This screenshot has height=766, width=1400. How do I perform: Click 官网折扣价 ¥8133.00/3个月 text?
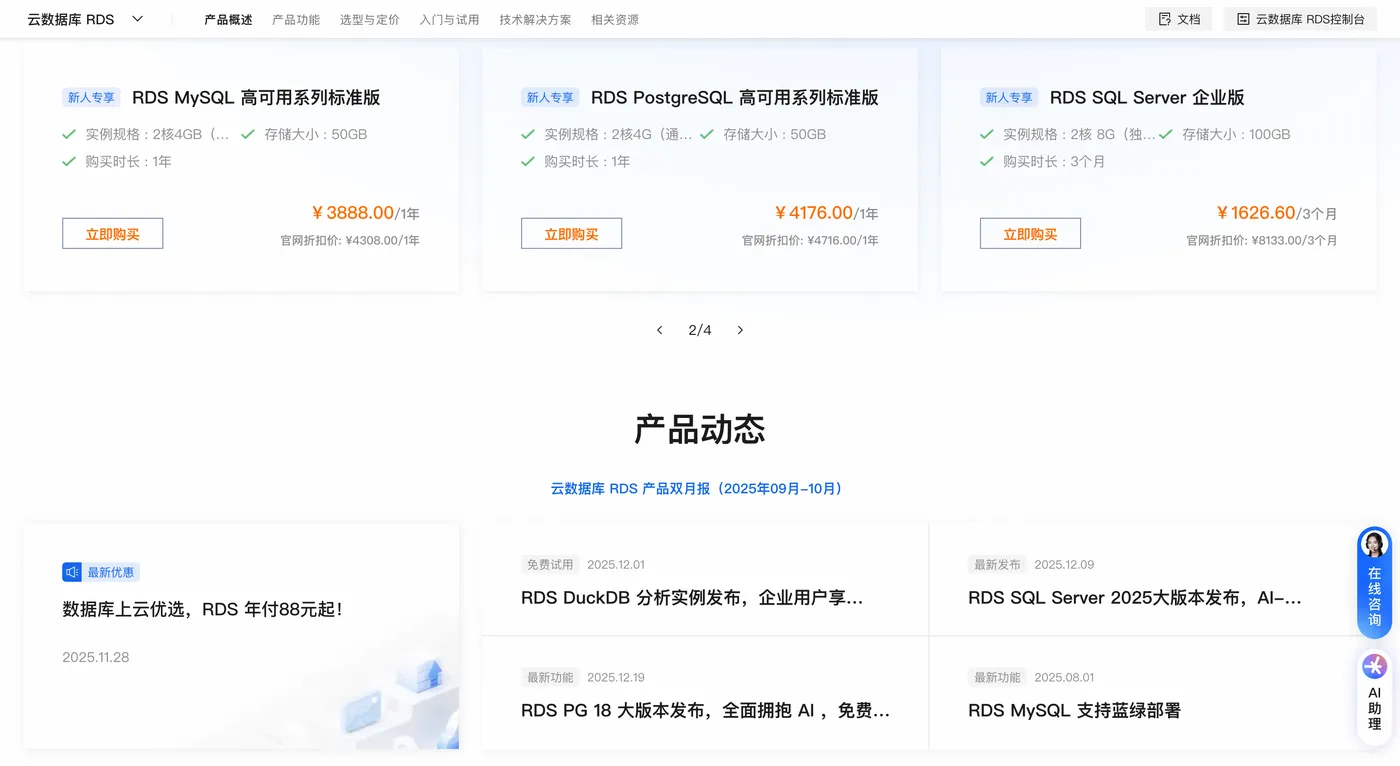(x=1262, y=241)
